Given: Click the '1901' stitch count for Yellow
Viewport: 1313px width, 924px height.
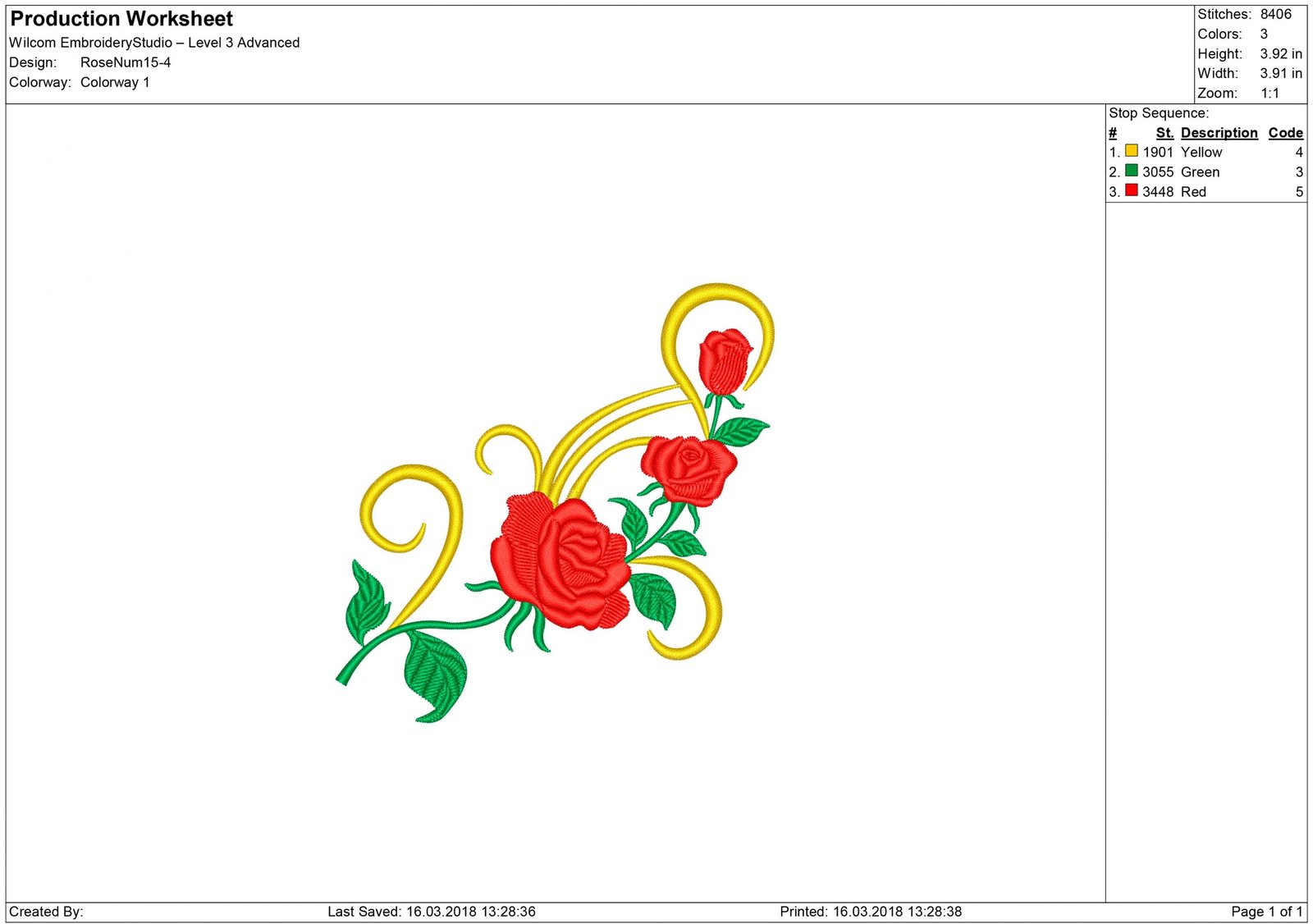Looking at the screenshot, I should [x=1158, y=153].
